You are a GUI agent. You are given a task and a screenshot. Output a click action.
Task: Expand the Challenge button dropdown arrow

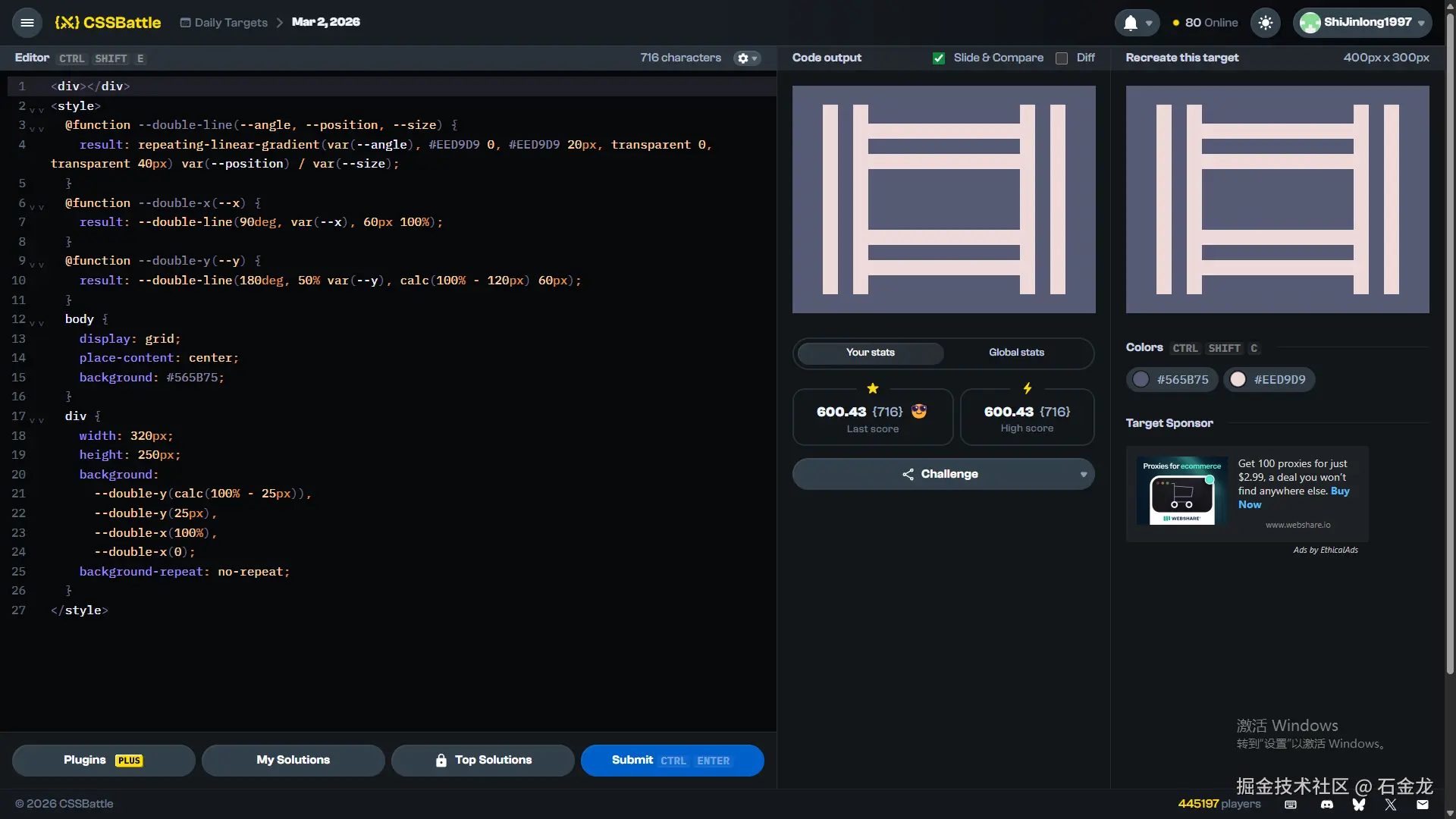coord(1083,475)
